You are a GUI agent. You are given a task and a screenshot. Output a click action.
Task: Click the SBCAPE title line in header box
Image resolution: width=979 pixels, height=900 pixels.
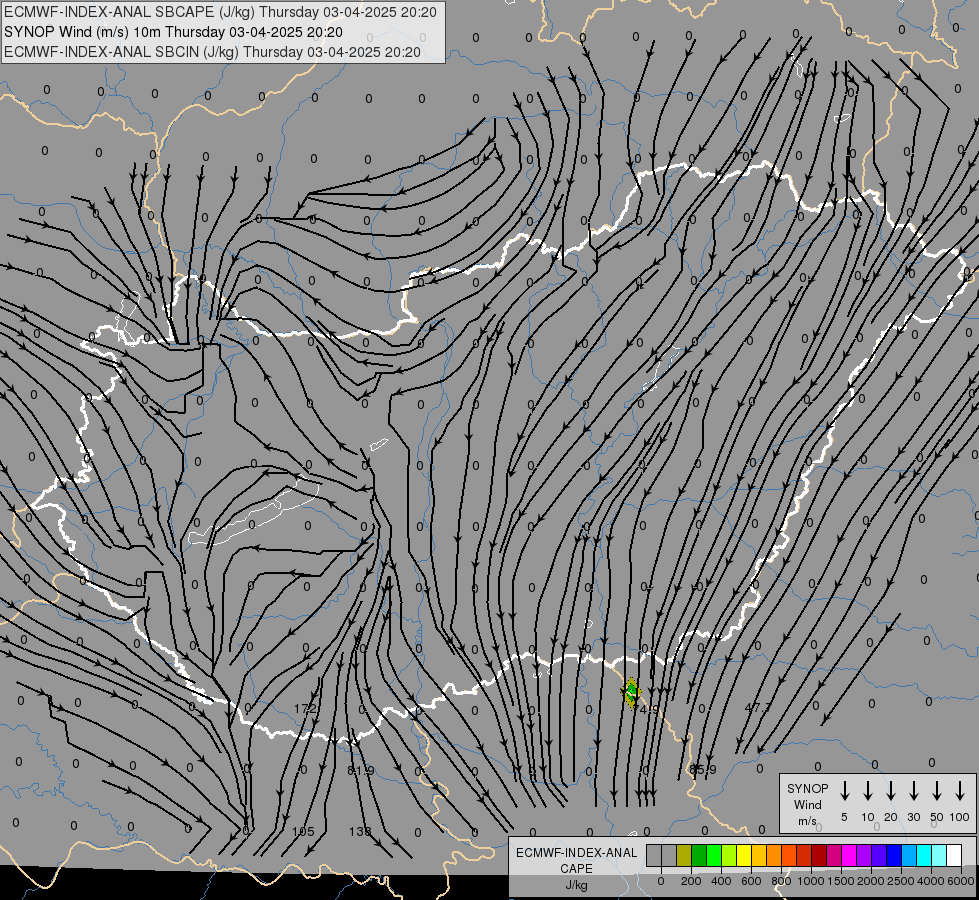(x=220, y=12)
